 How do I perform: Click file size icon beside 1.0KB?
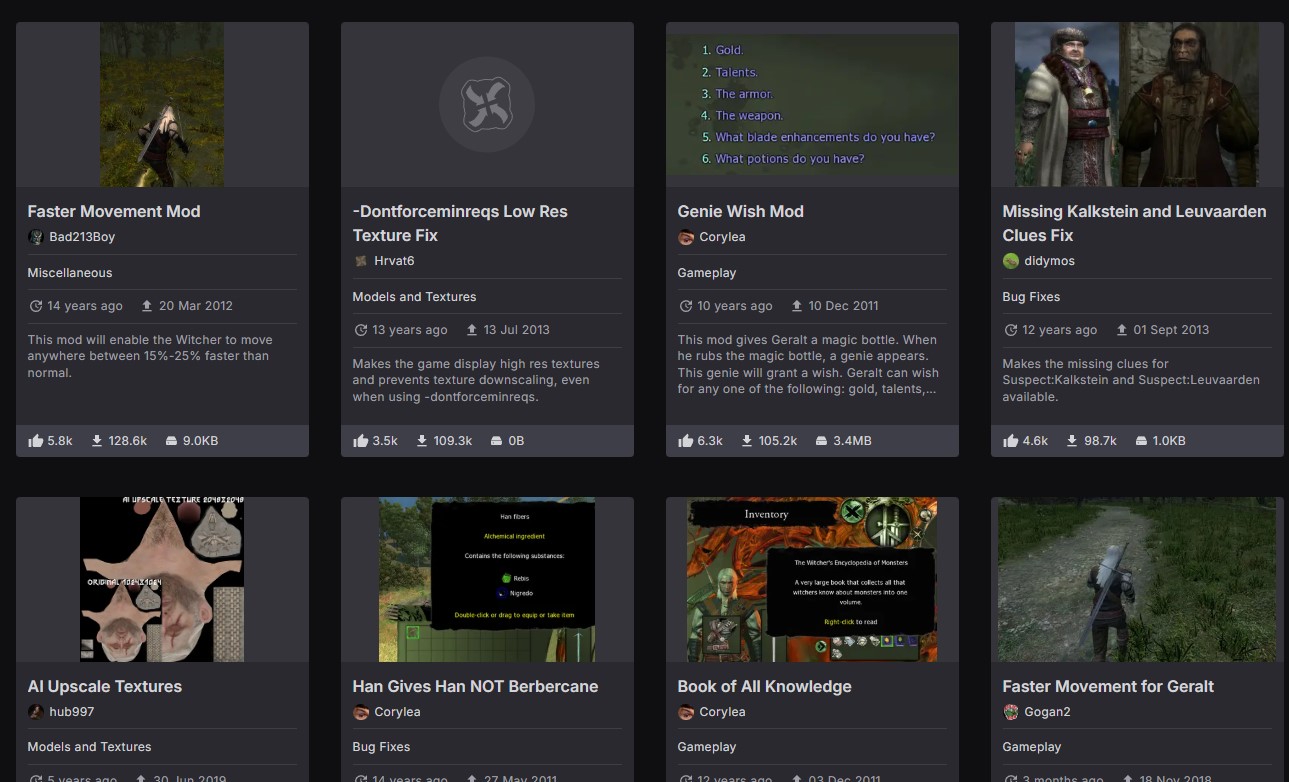click(1139, 441)
